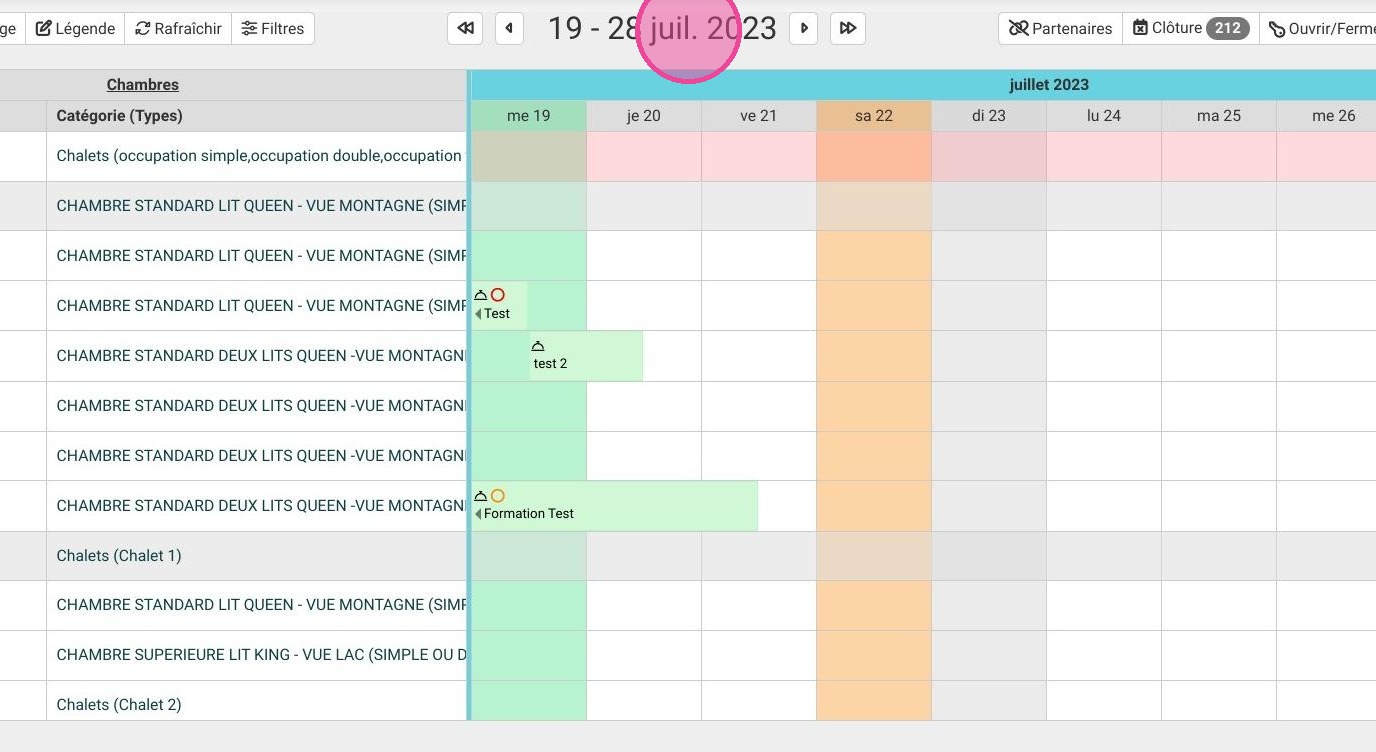Open date picker on 19 - 28 juil. 2023
The height and width of the screenshot is (752, 1376).
[661, 29]
